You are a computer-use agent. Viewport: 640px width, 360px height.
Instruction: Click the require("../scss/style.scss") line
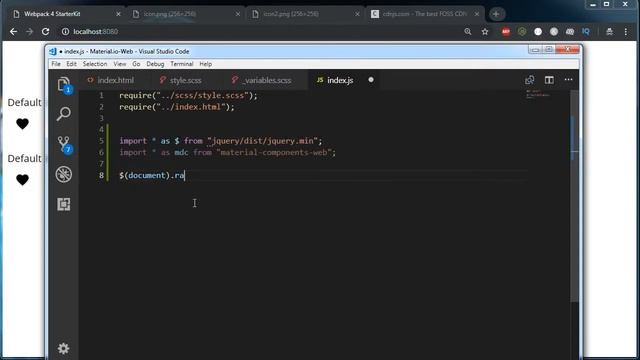click(x=188, y=96)
